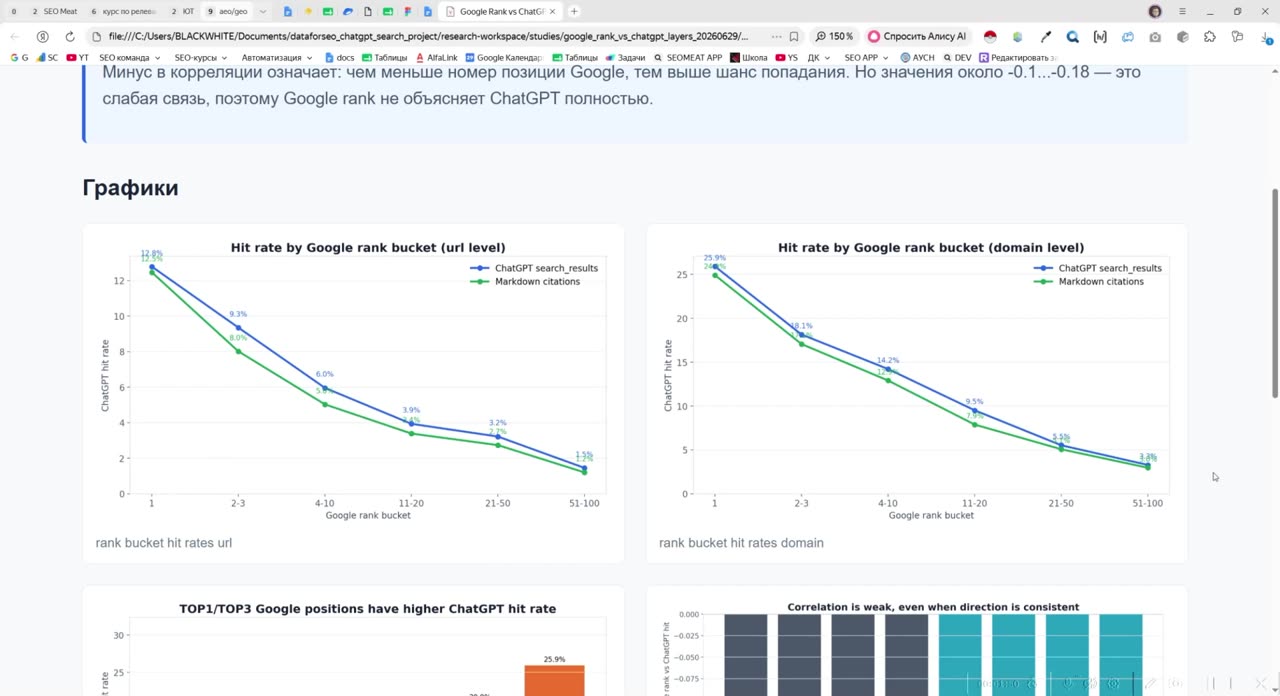The width and height of the screenshot is (1280, 696).
Task: Reload the page with the refresh icon
Action: (x=70, y=37)
